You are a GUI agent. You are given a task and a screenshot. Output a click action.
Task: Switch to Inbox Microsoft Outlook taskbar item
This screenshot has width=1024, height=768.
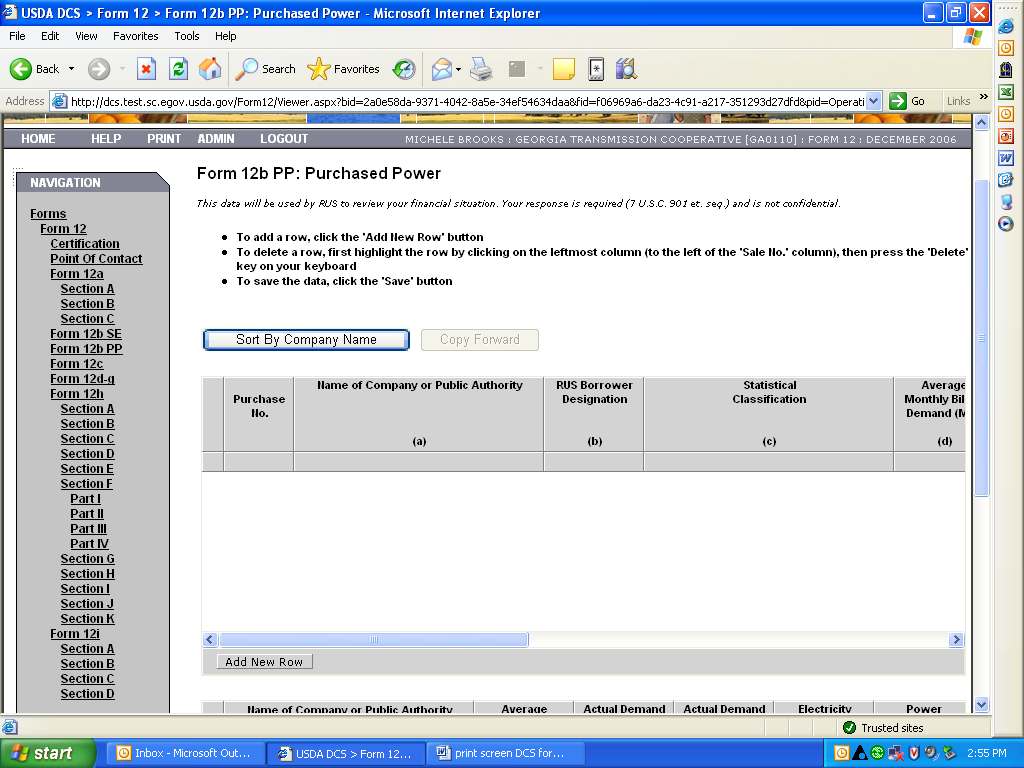point(186,753)
